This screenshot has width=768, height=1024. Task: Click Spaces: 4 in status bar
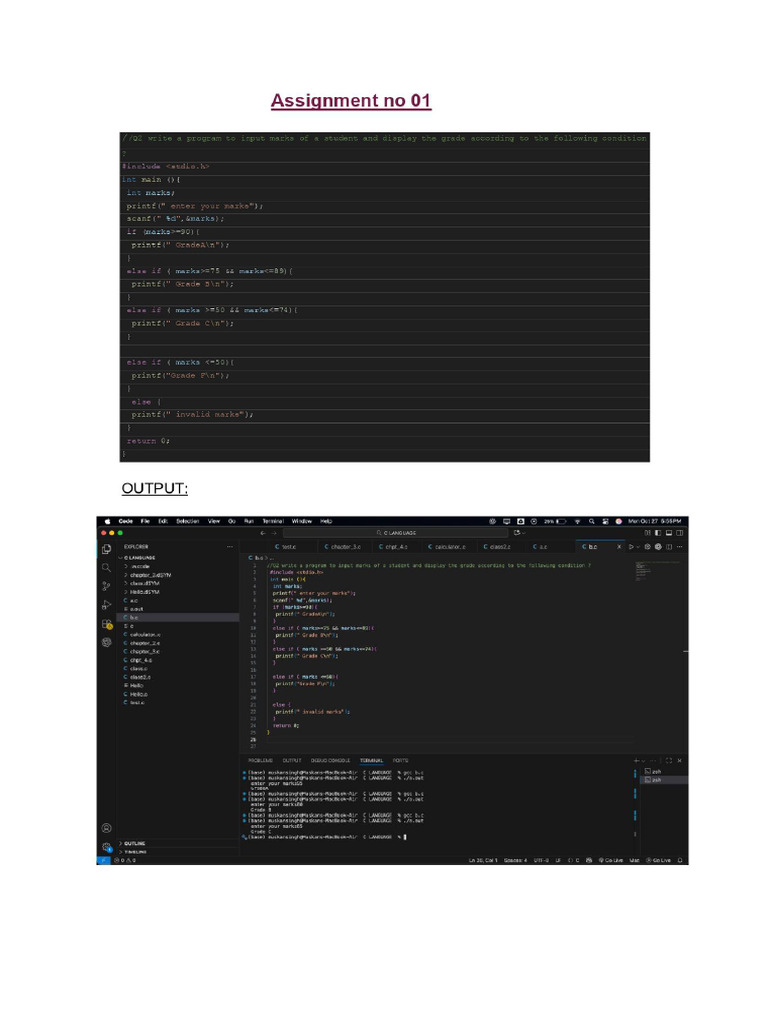[515, 860]
